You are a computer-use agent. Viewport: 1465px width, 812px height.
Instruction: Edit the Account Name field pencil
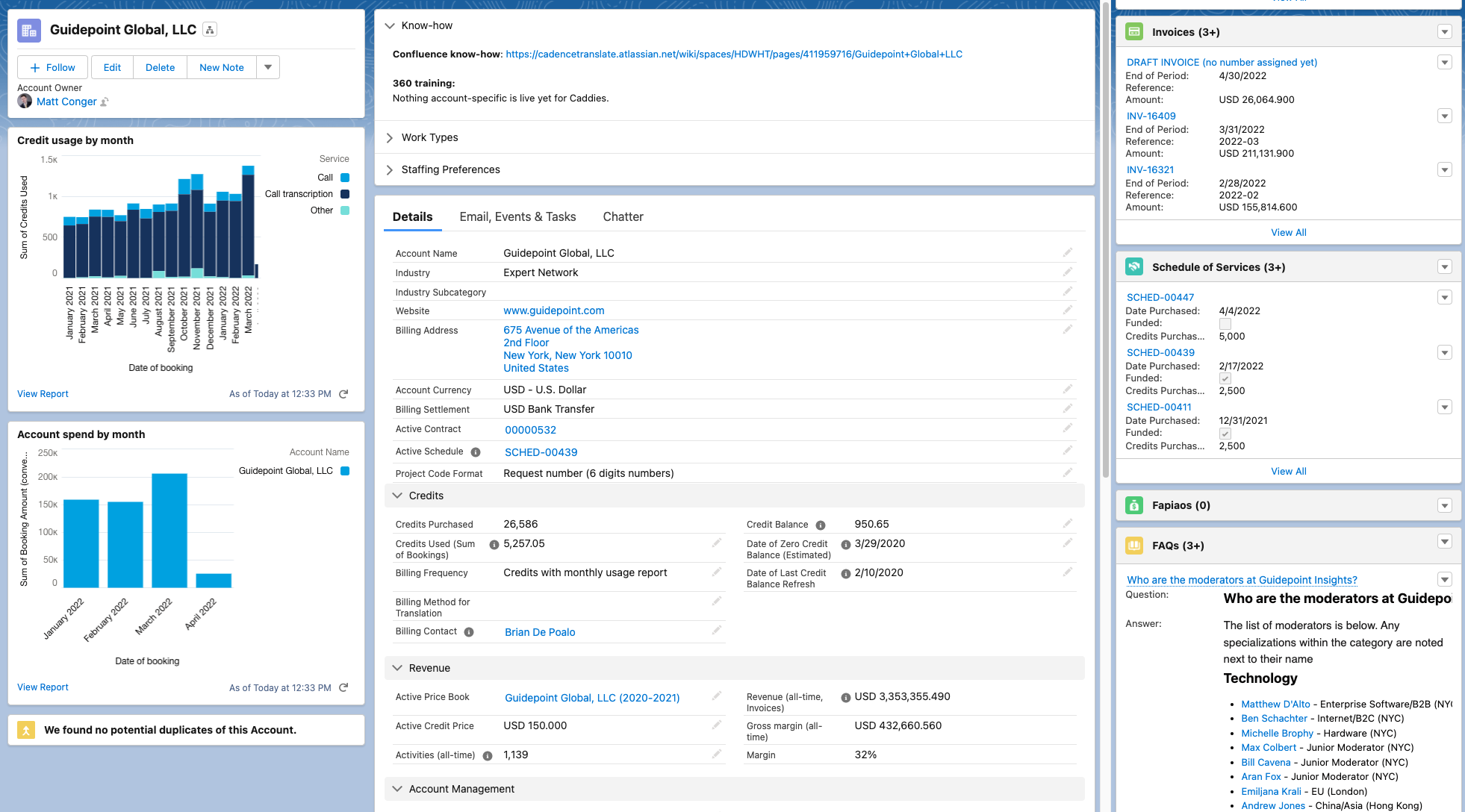click(x=1068, y=253)
